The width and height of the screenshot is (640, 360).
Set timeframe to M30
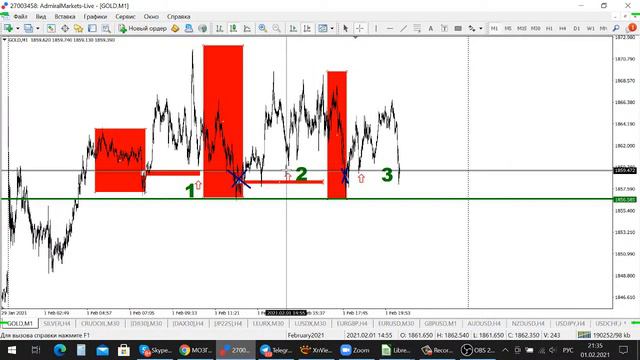coord(536,28)
